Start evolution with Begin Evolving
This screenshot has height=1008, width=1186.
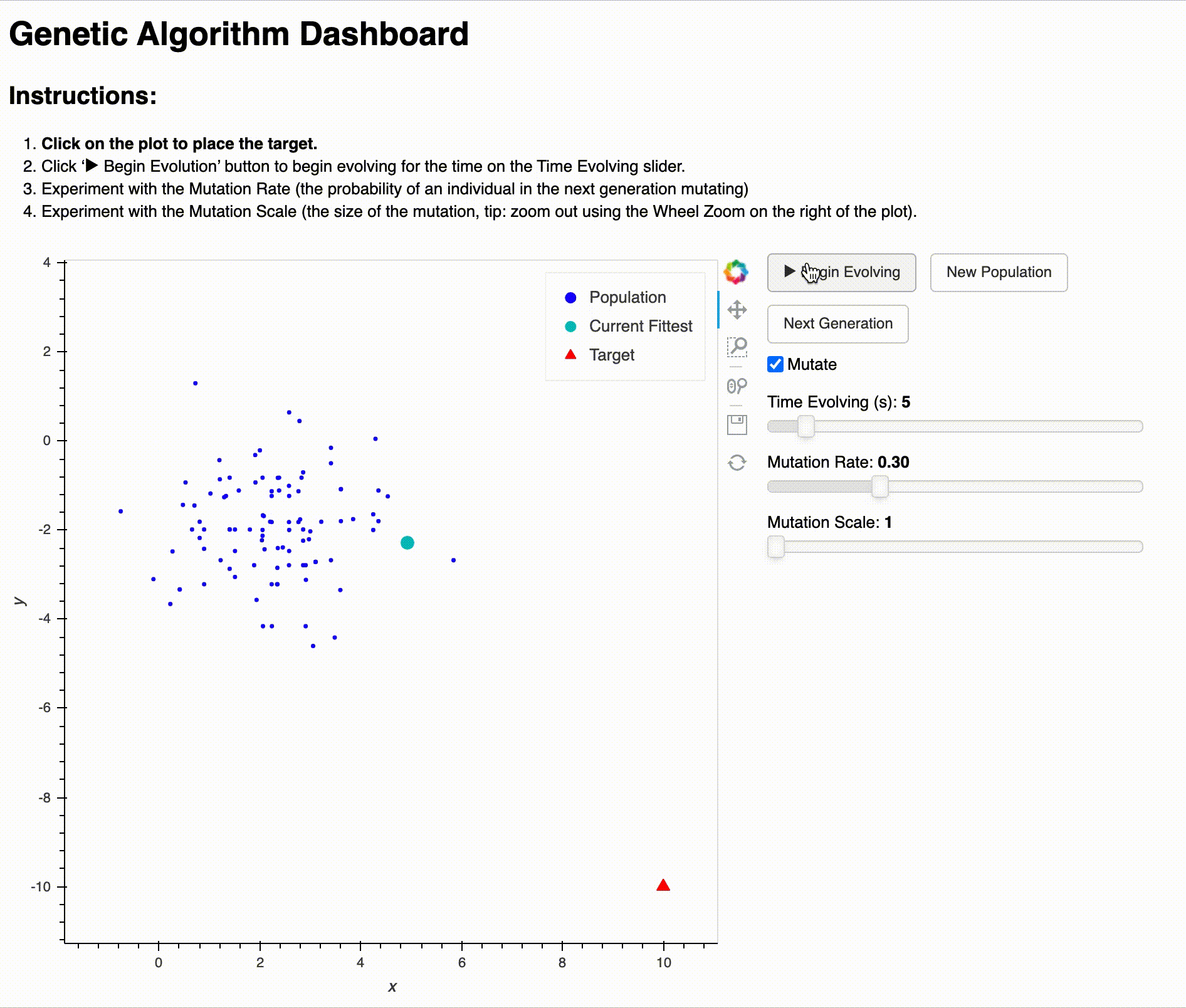pos(841,272)
